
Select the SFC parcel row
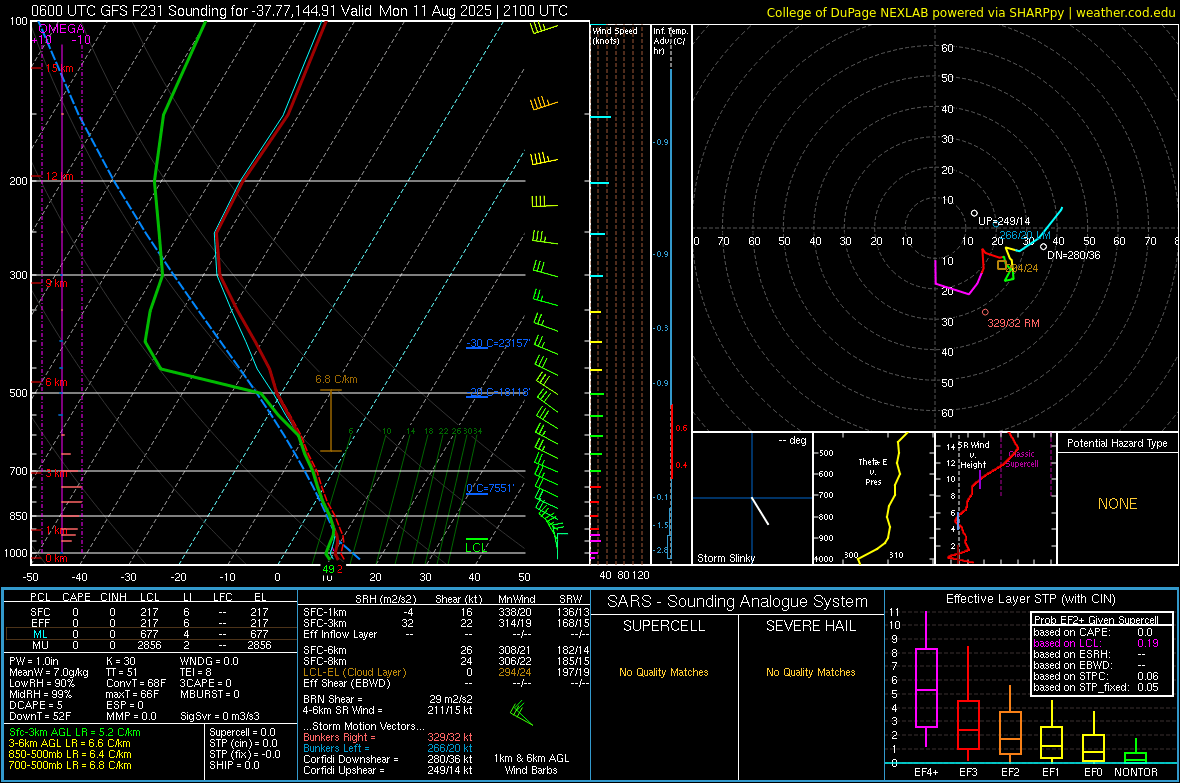pos(150,612)
